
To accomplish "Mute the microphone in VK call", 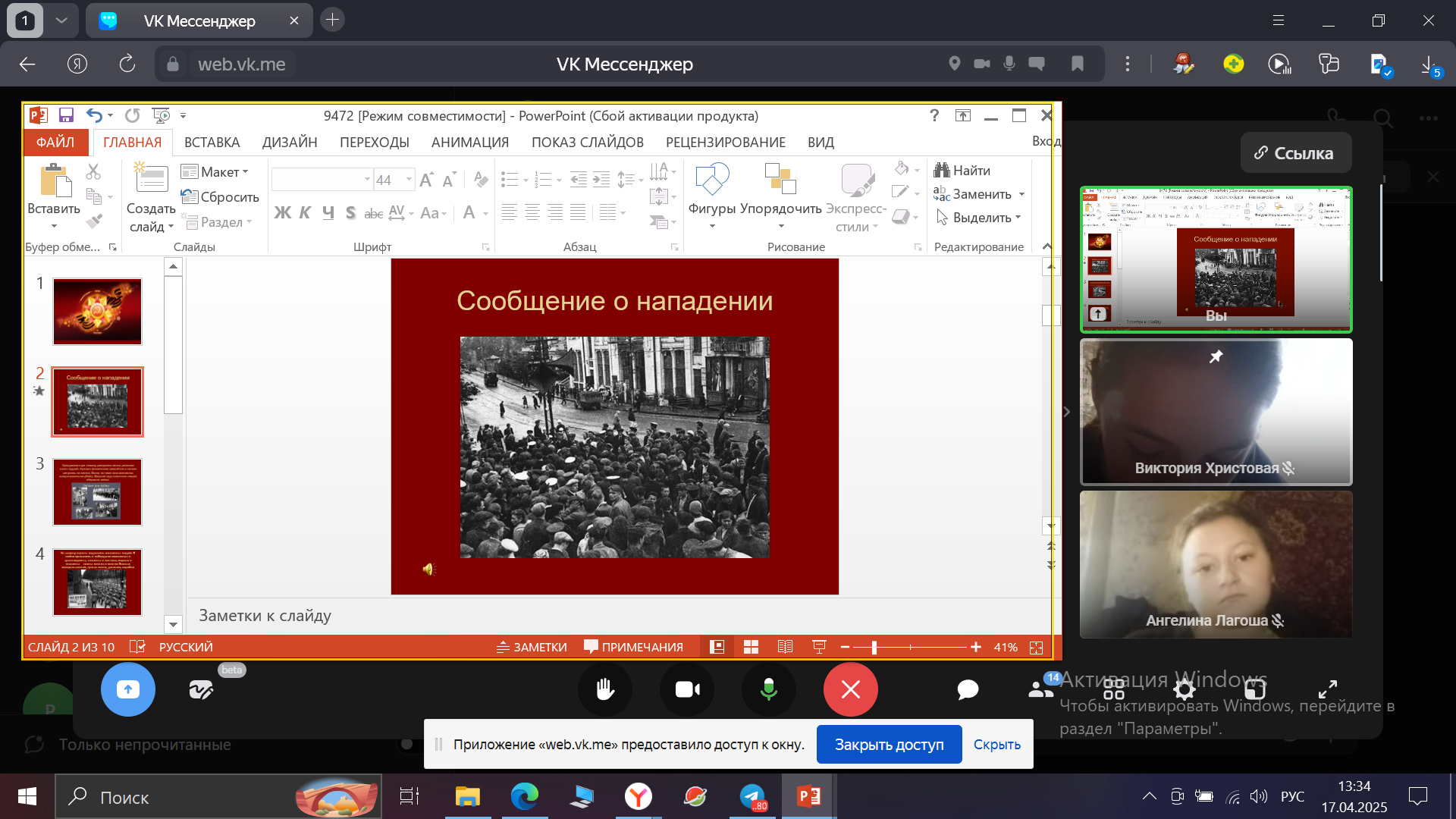I will (769, 689).
